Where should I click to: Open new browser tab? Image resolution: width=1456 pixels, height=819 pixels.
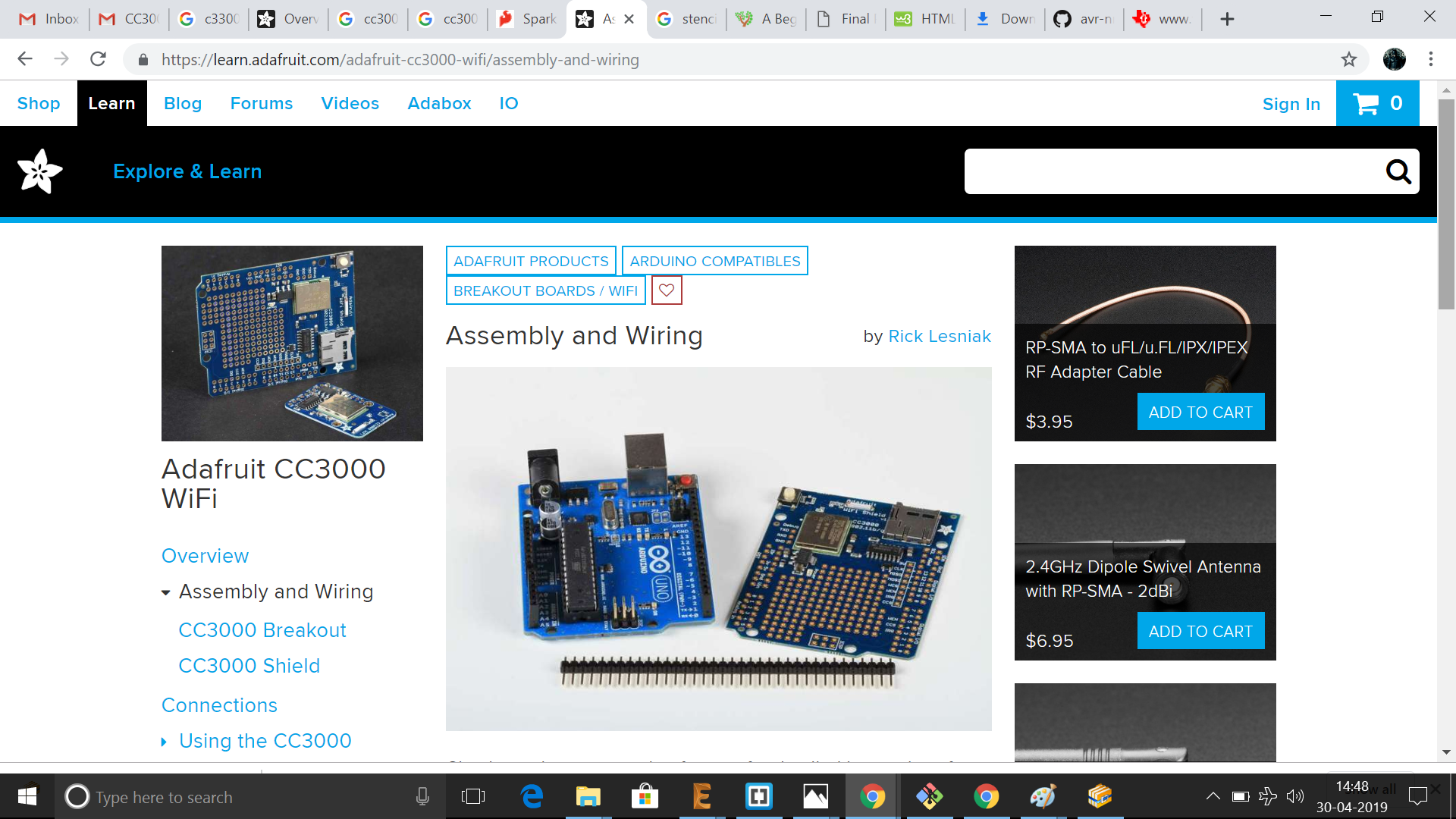[1227, 19]
